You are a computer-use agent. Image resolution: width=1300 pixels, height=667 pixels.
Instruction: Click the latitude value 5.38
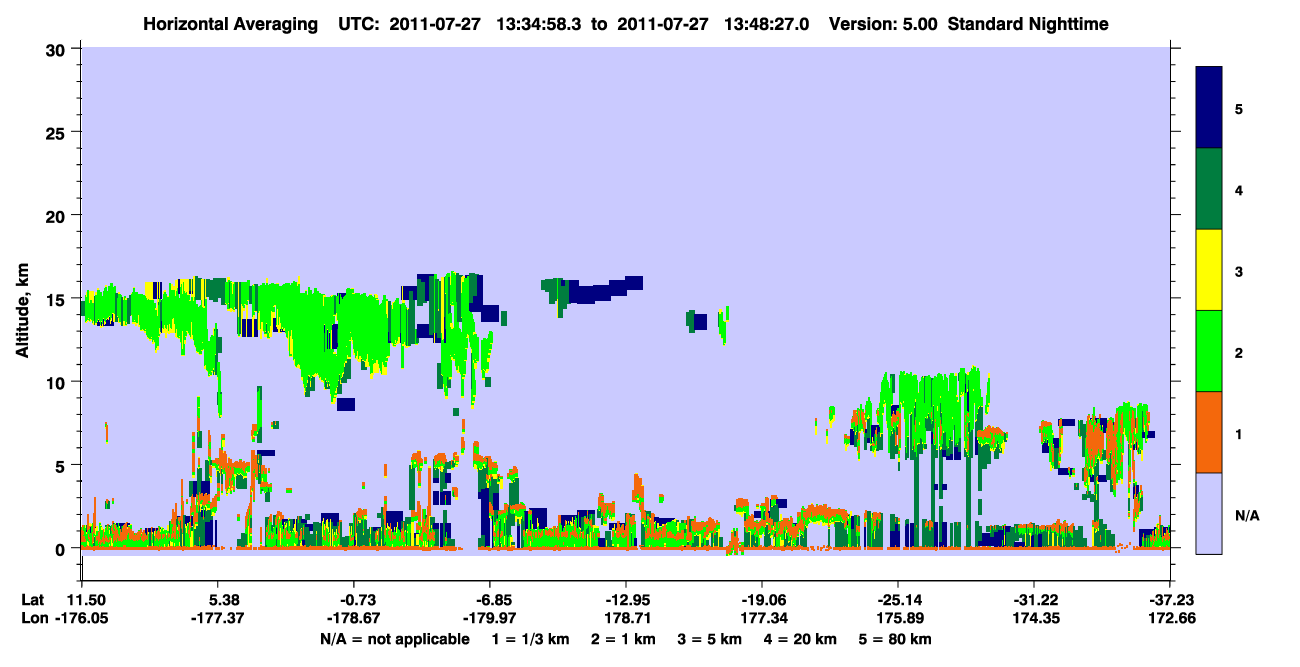point(219,599)
